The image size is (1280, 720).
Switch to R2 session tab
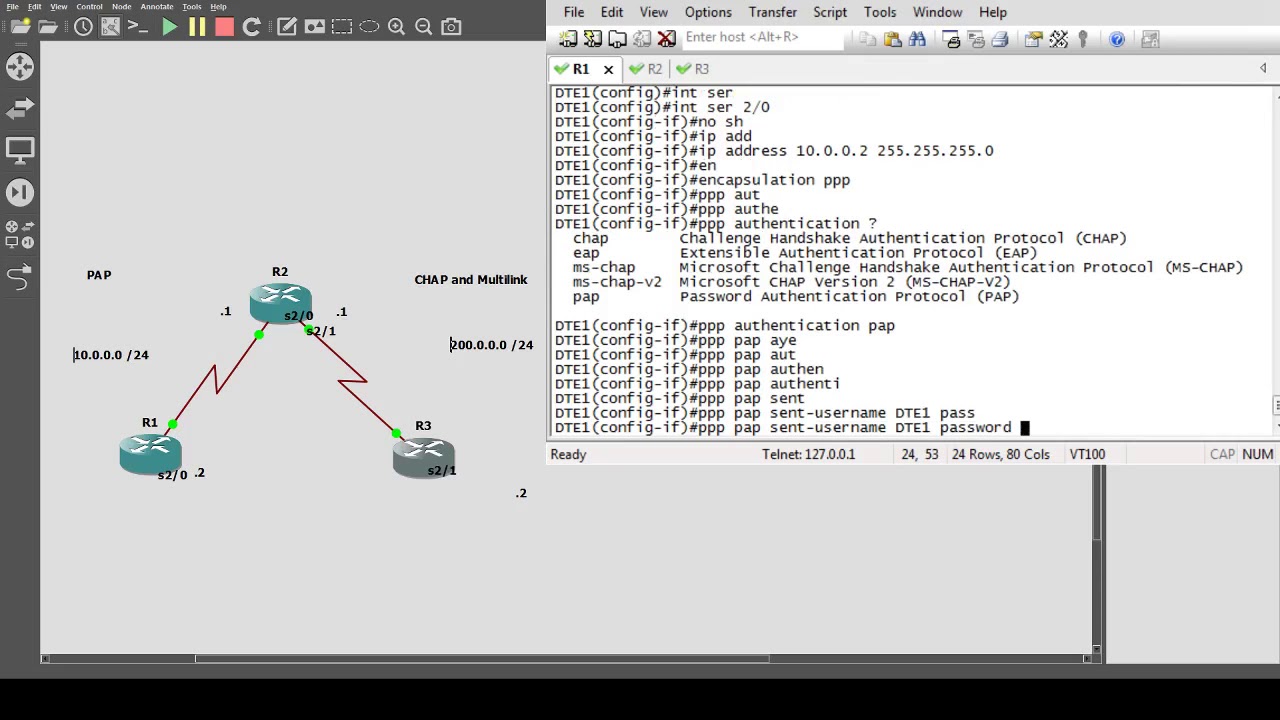[645, 69]
